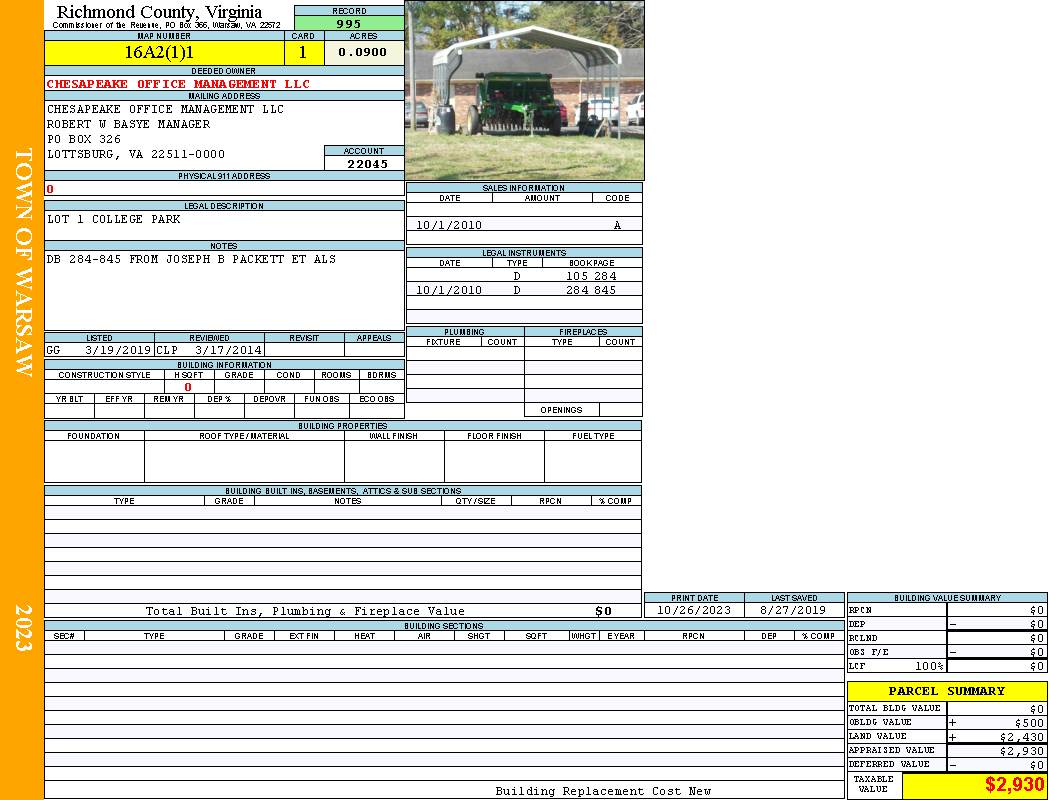This screenshot has height=800, width=1050.
Task: Select the Richmond County, Virginia title
Action: point(159,12)
